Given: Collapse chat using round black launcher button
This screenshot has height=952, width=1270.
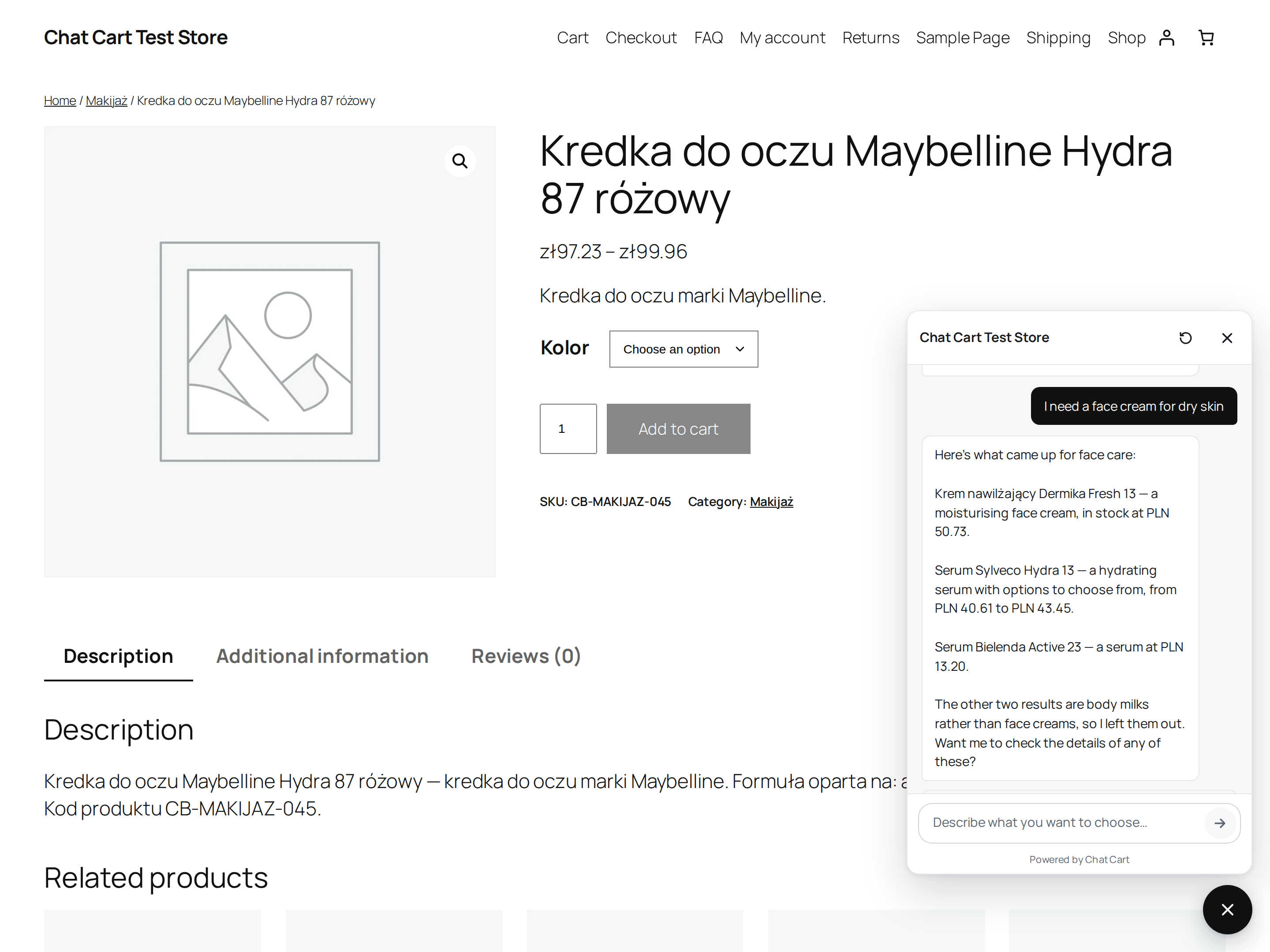Looking at the screenshot, I should tap(1228, 910).
